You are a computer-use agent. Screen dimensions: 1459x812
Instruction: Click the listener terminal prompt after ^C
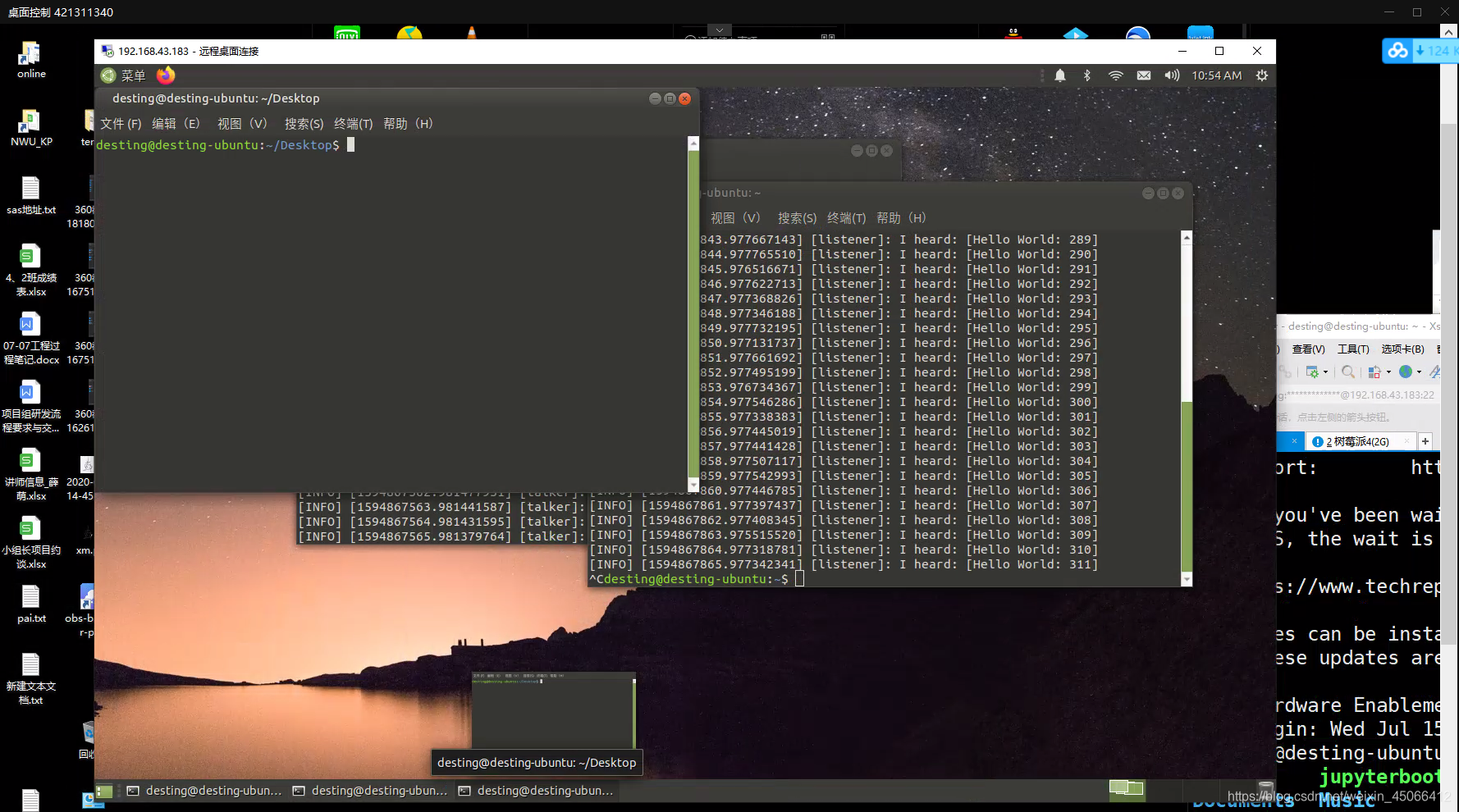tap(697, 579)
